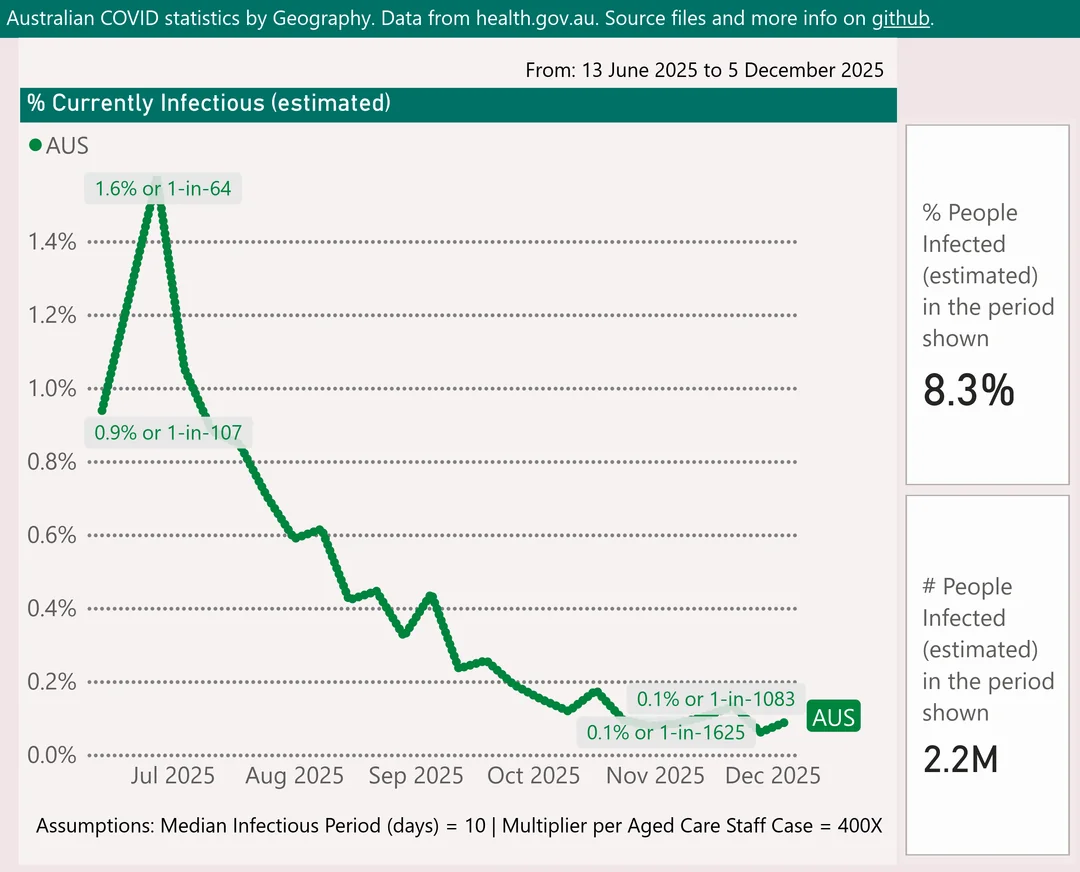The image size is (1080, 872).
Task: Click the 2.2M people infected value
Action: click(960, 760)
